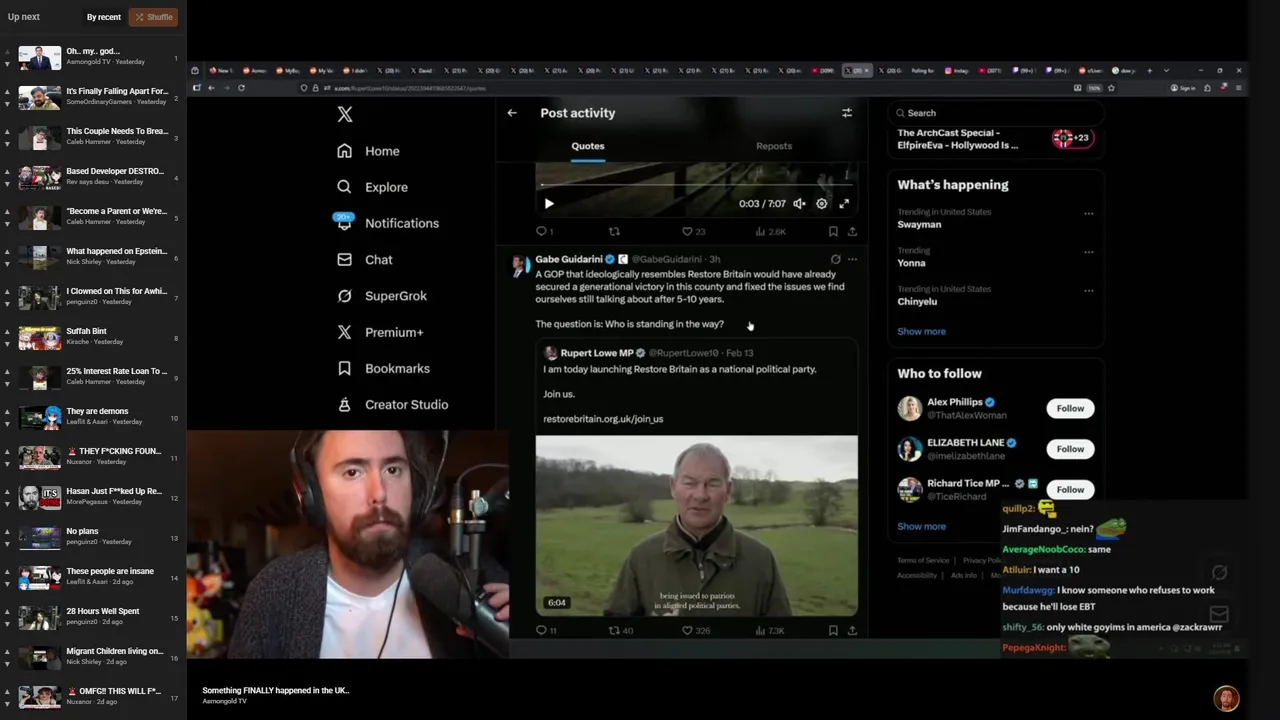Open the Premium+ icon
This screenshot has height=720, width=1280.
point(344,332)
